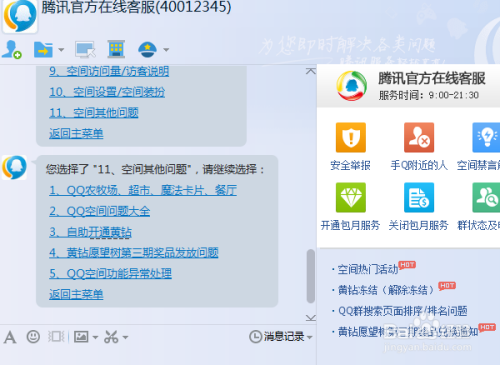Click 返回主菜单 in the lower message bubble
The height and width of the screenshot is (365, 500).
pyautogui.click(x=76, y=294)
